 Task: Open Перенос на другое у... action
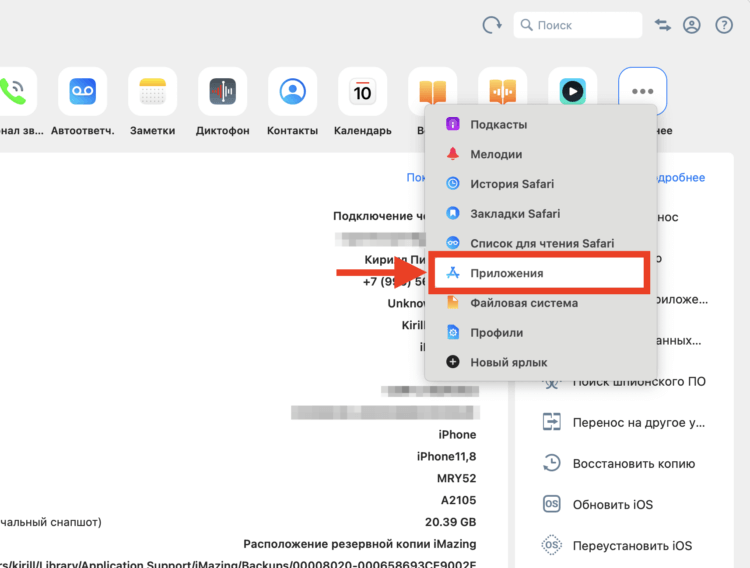[x=624, y=423]
